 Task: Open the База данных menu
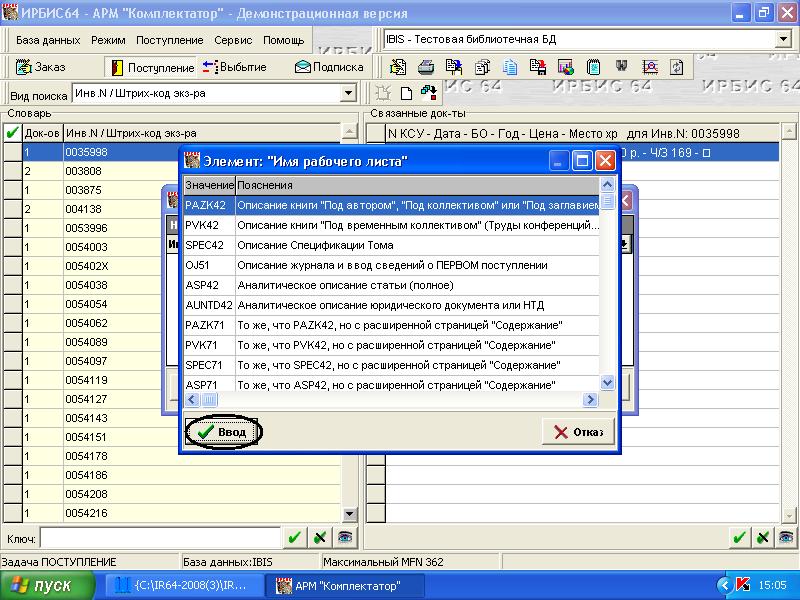(48, 40)
